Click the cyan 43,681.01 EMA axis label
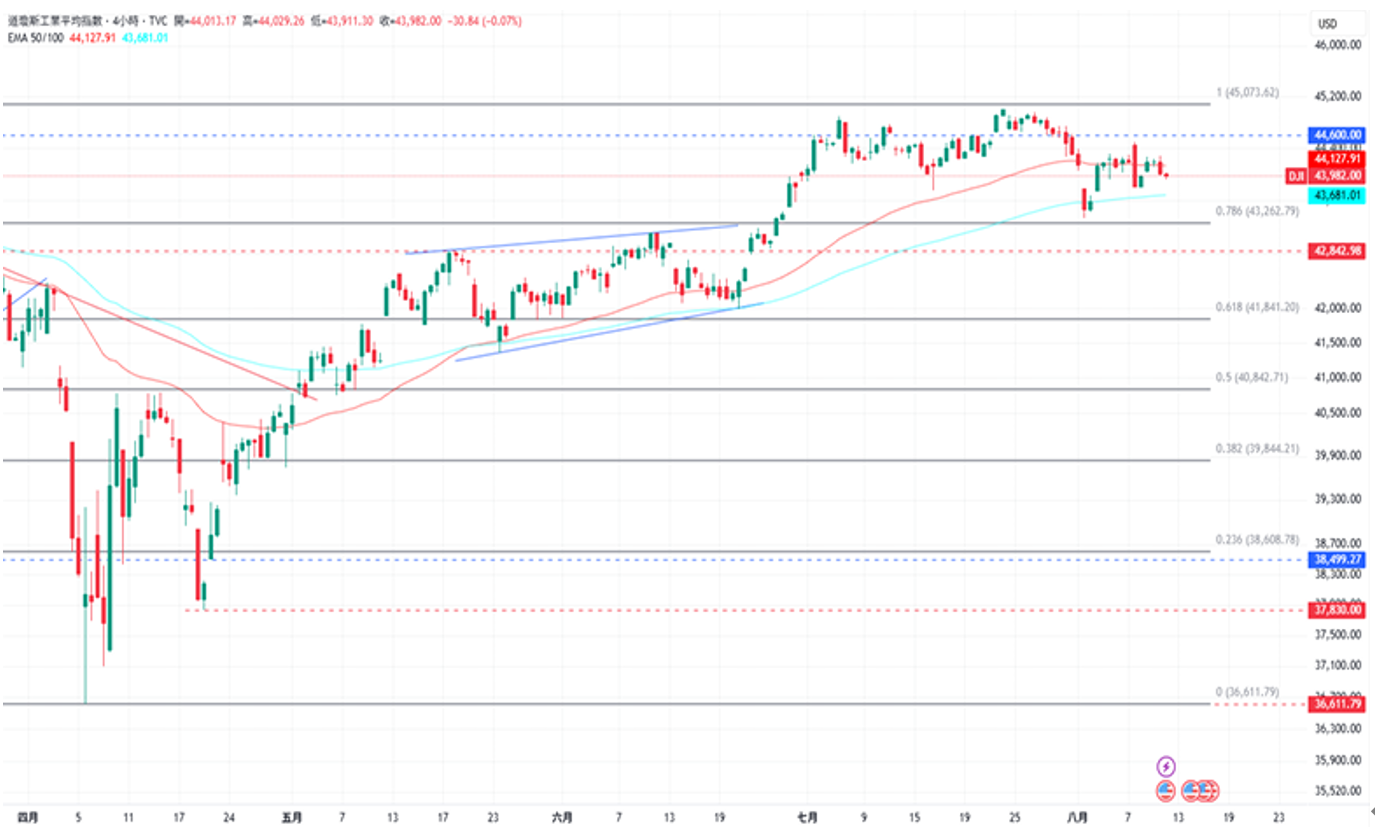The width and height of the screenshot is (1375, 835). (1338, 195)
